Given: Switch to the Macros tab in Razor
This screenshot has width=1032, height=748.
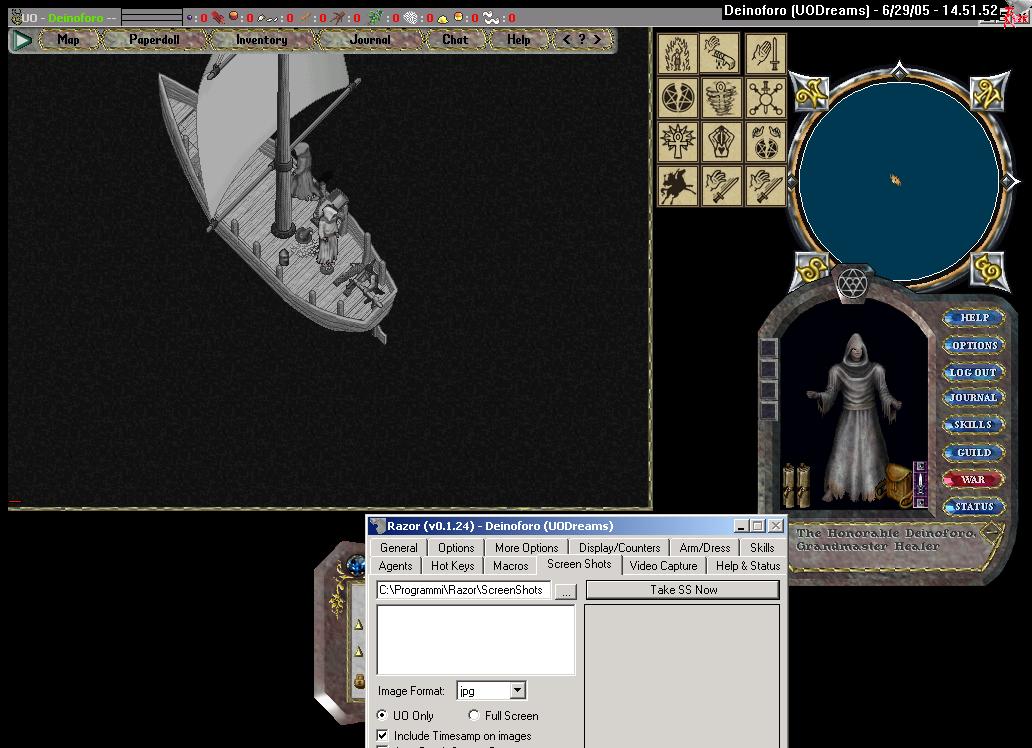Looking at the screenshot, I should click(x=510, y=566).
